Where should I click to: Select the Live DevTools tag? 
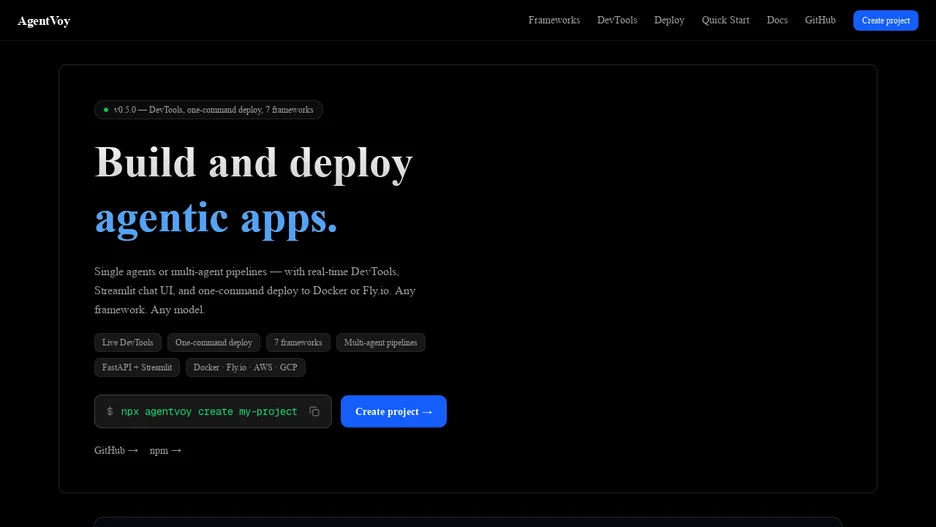[x=128, y=343]
